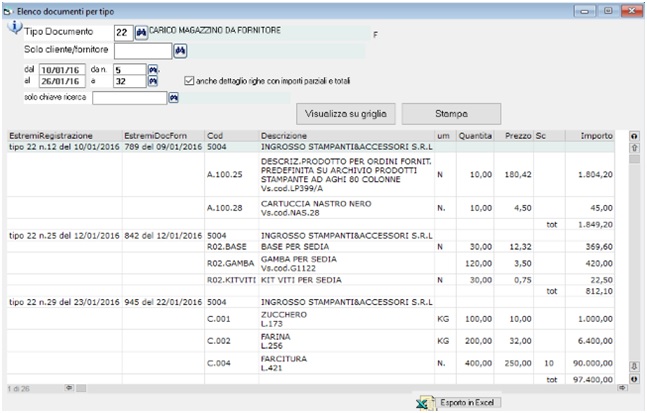Image resolution: width=647 pixels, height=413 pixels.
Task: Click discount value 10 in Sc column
Action: 549,363
